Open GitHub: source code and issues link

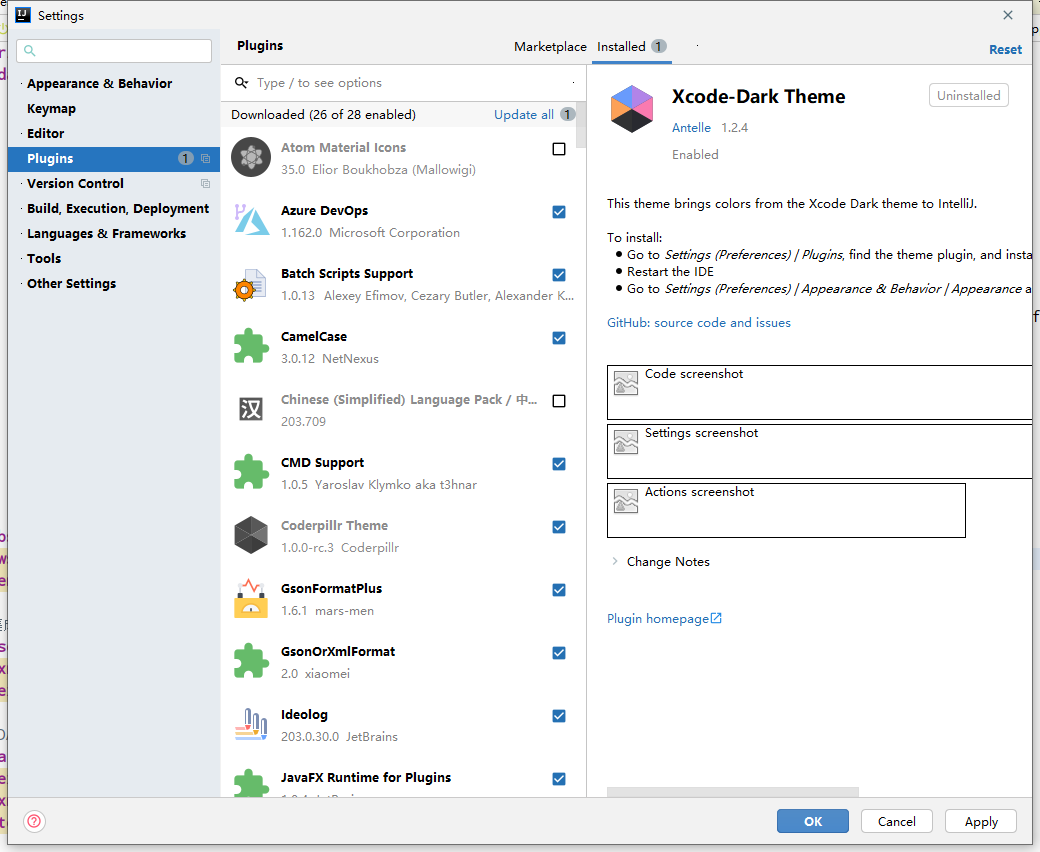coord(699,323)
